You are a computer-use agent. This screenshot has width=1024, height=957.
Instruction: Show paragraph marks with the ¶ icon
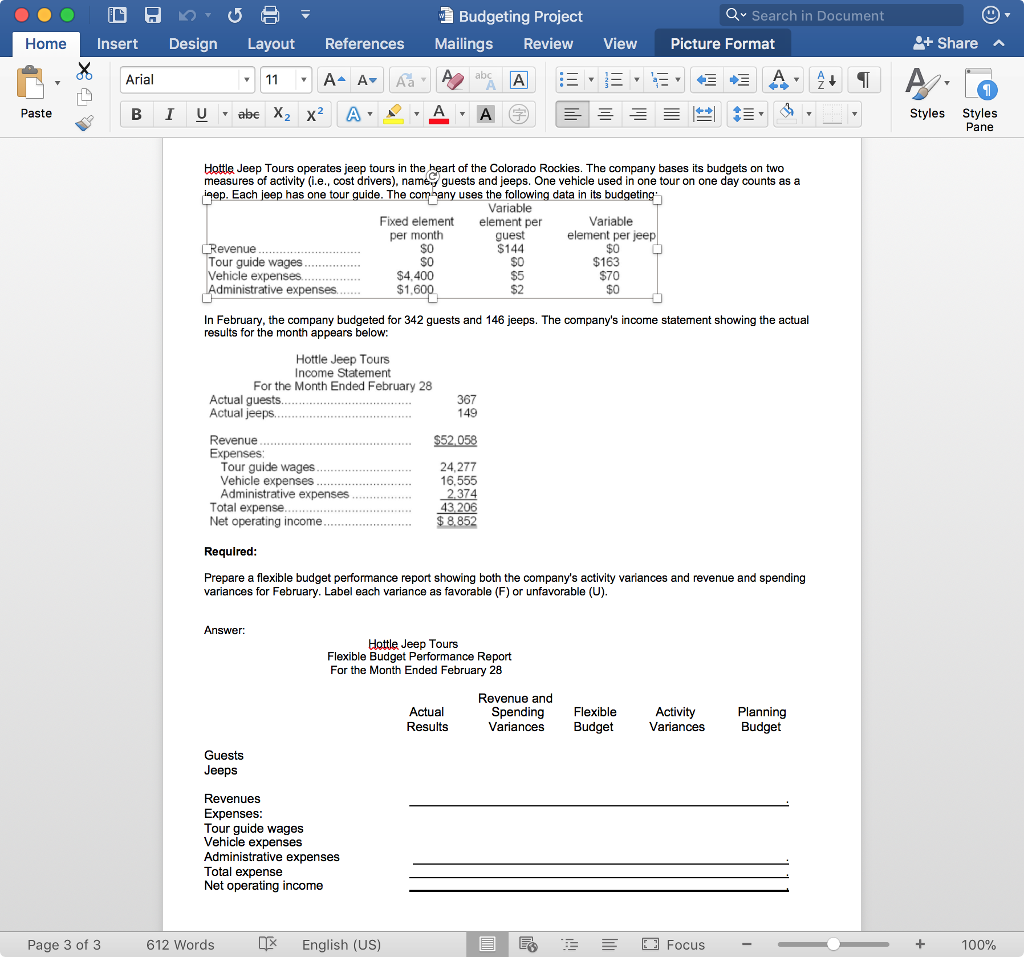point(864,80)
